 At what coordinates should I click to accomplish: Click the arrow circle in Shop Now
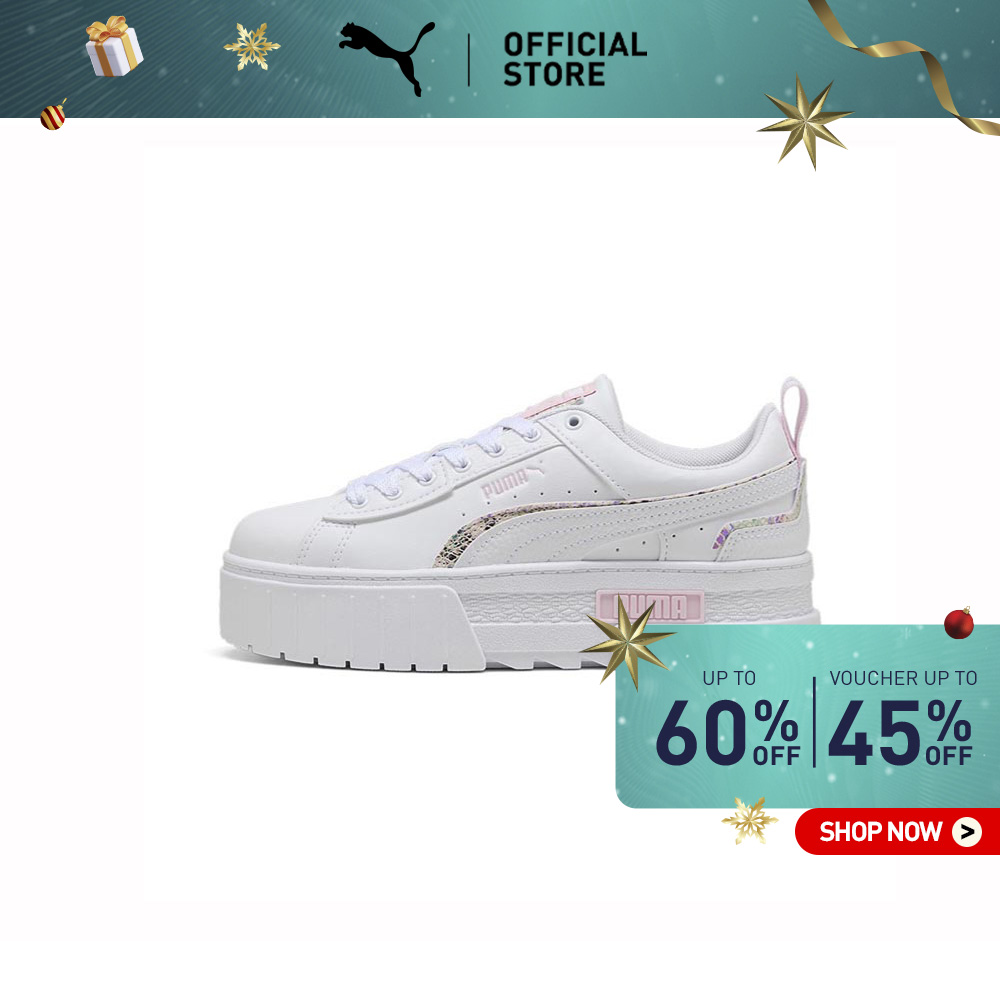[967, 832]
